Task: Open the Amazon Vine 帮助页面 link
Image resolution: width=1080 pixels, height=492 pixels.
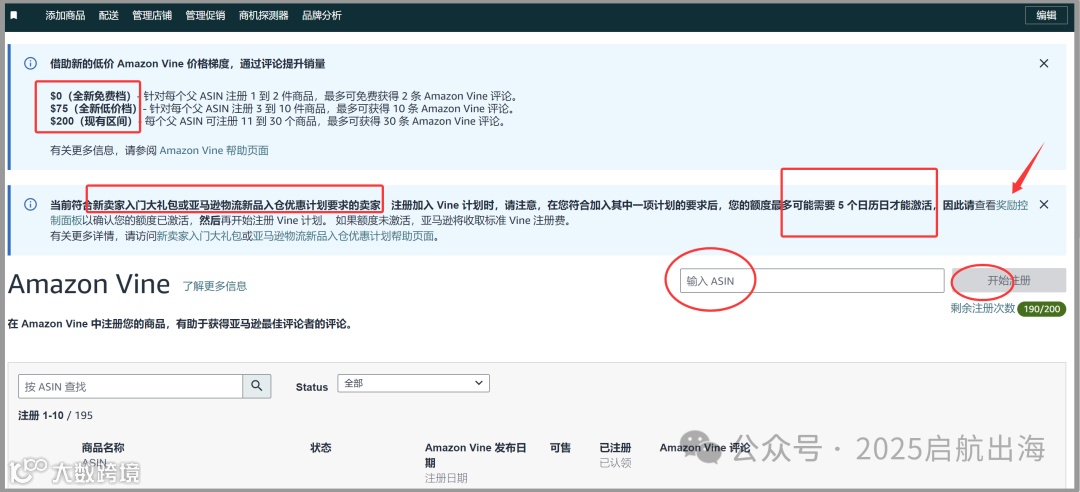Action: click(214, 150)
